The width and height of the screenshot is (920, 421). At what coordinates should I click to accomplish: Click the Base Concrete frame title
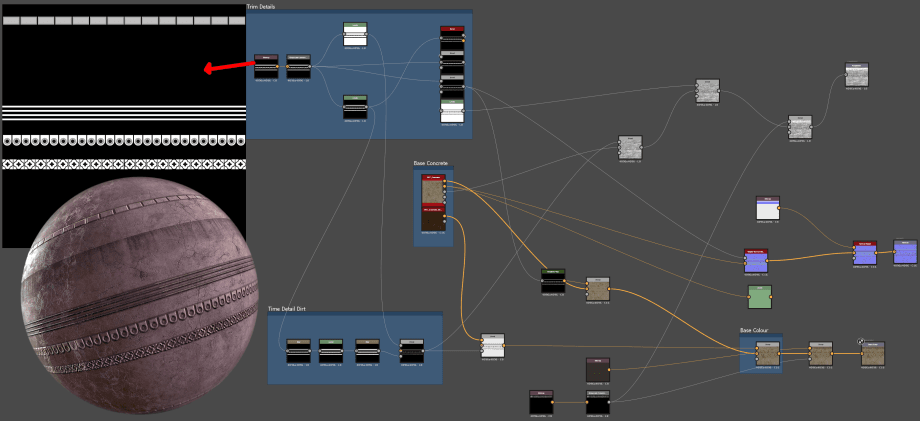pyautogui.click(x=431, y=162)
